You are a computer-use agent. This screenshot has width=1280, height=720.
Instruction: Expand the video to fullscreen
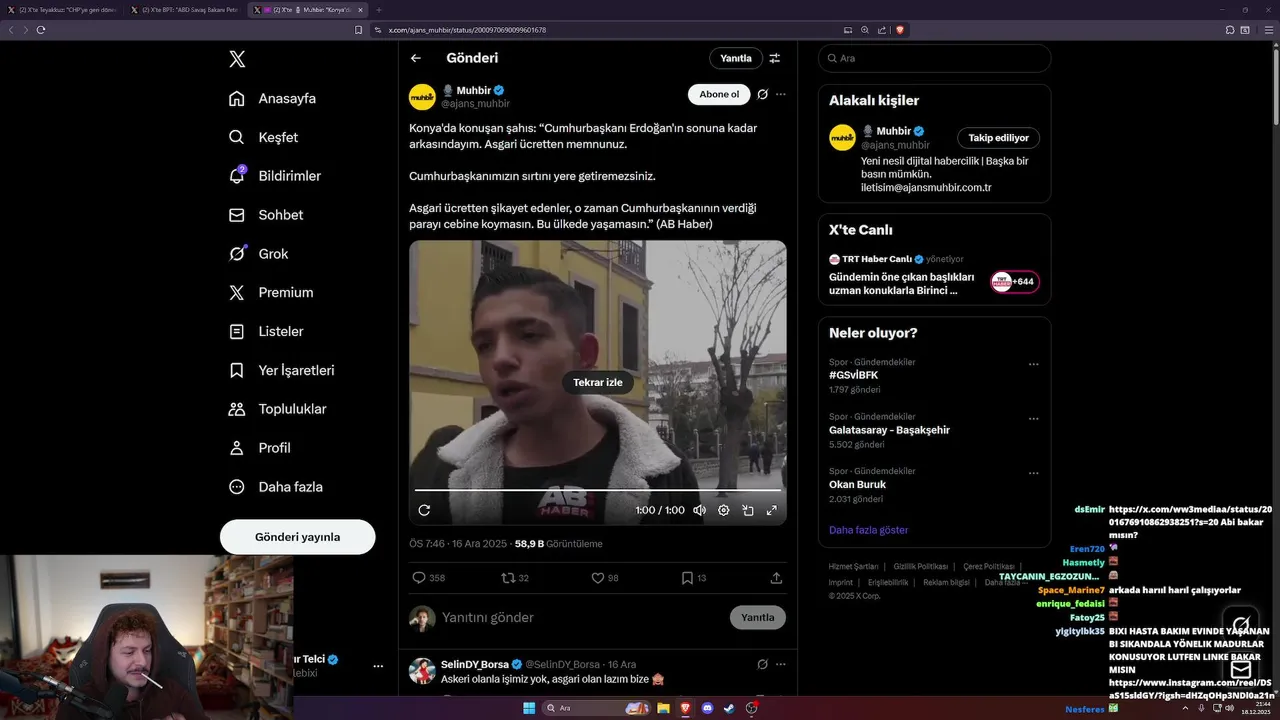(772, 510)
